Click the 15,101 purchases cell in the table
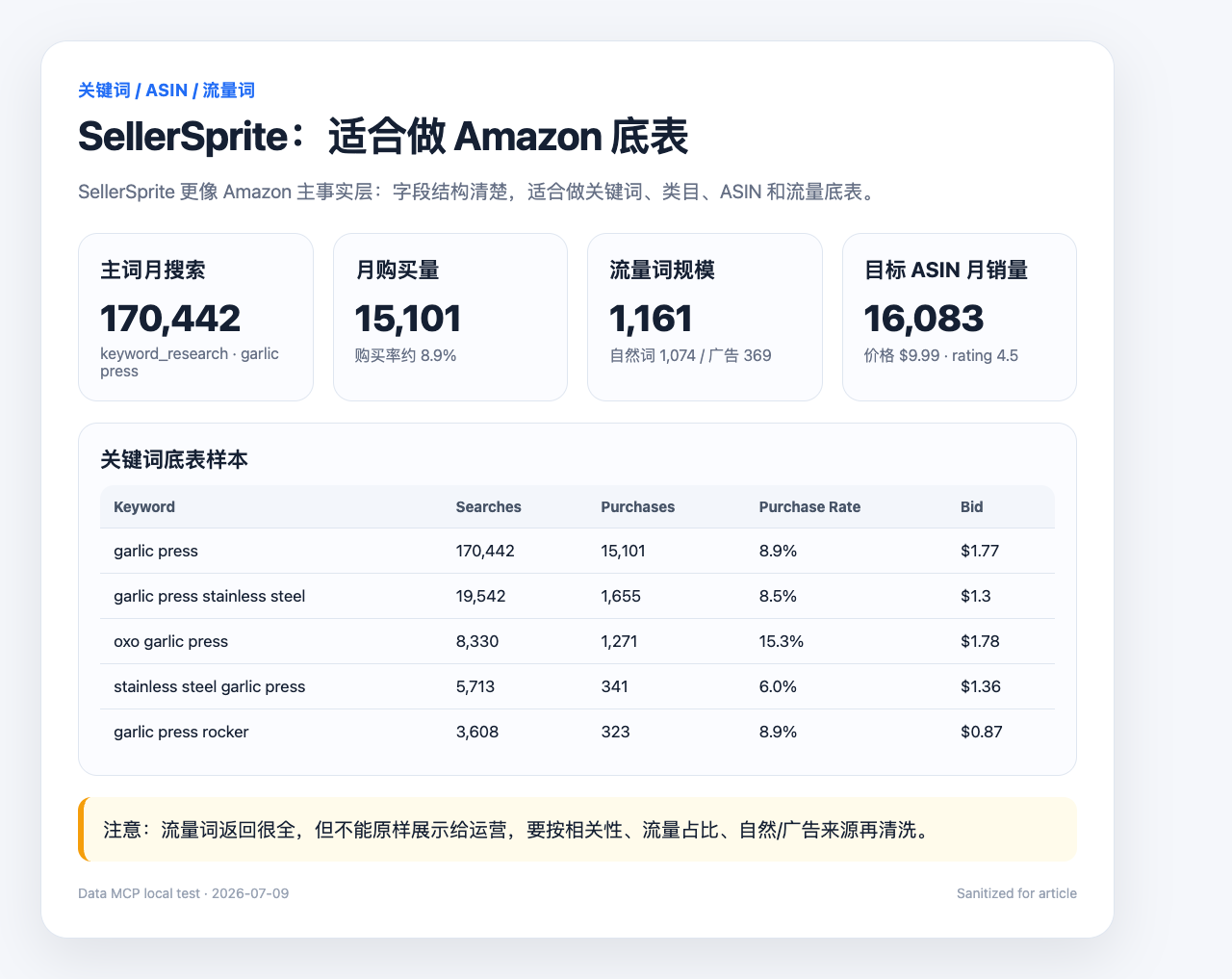The image size is (1232, 979). (623, 552)
